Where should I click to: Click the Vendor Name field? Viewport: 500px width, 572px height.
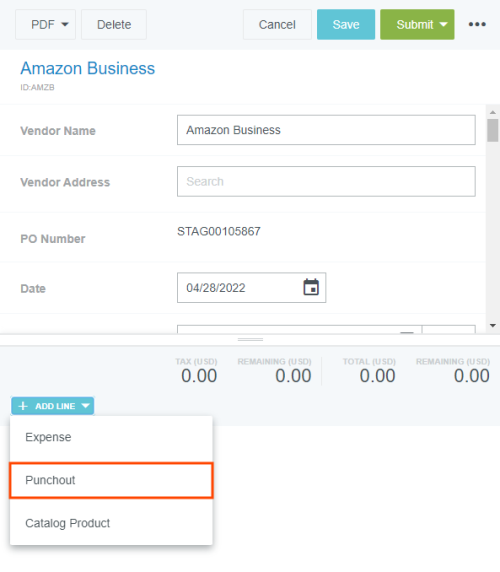326,130
